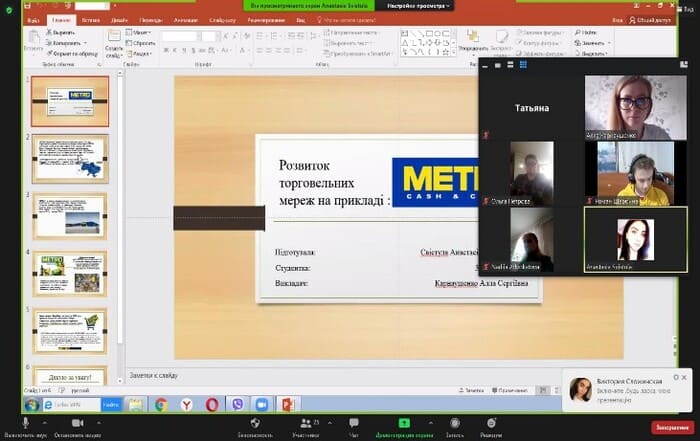Select slide 3 thumbnail

(x=70, y=216)
